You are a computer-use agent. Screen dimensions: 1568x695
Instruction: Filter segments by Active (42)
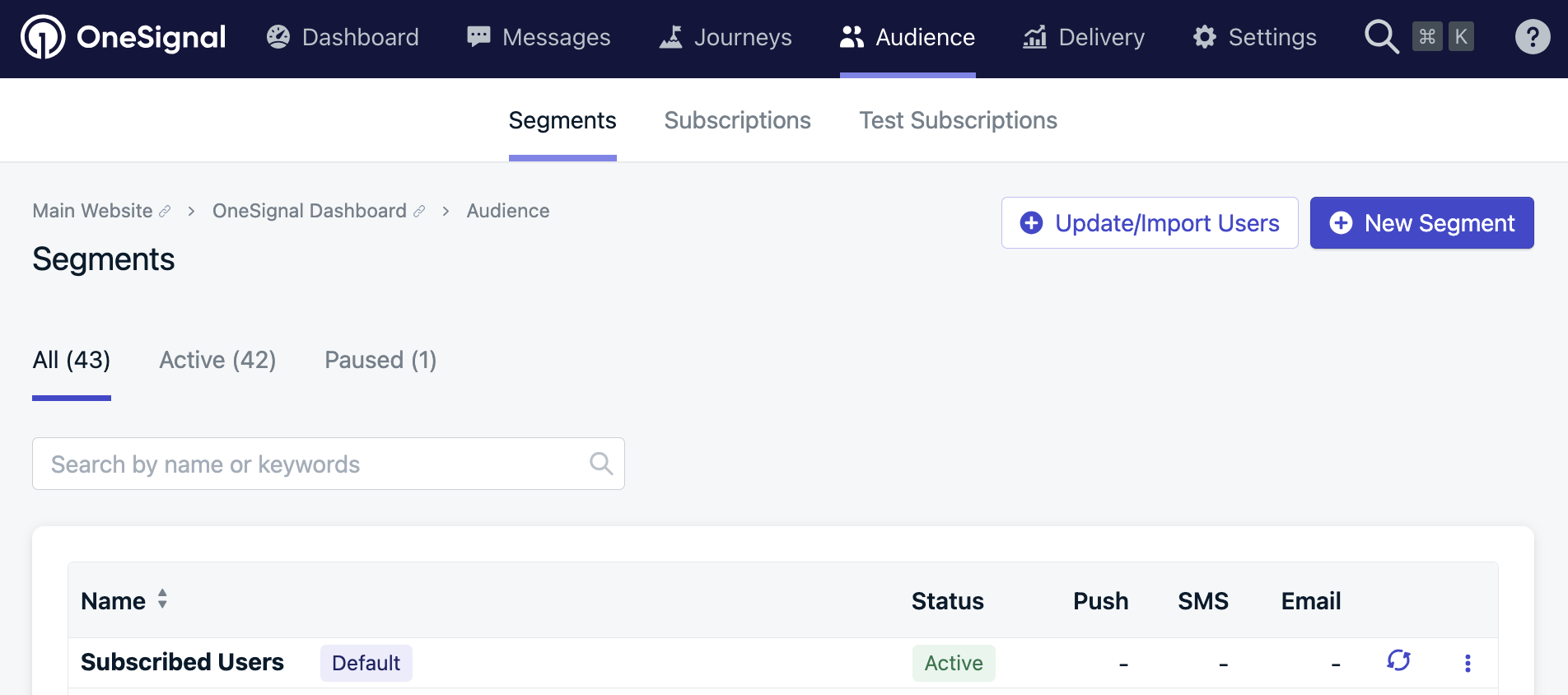click(217, 360)
